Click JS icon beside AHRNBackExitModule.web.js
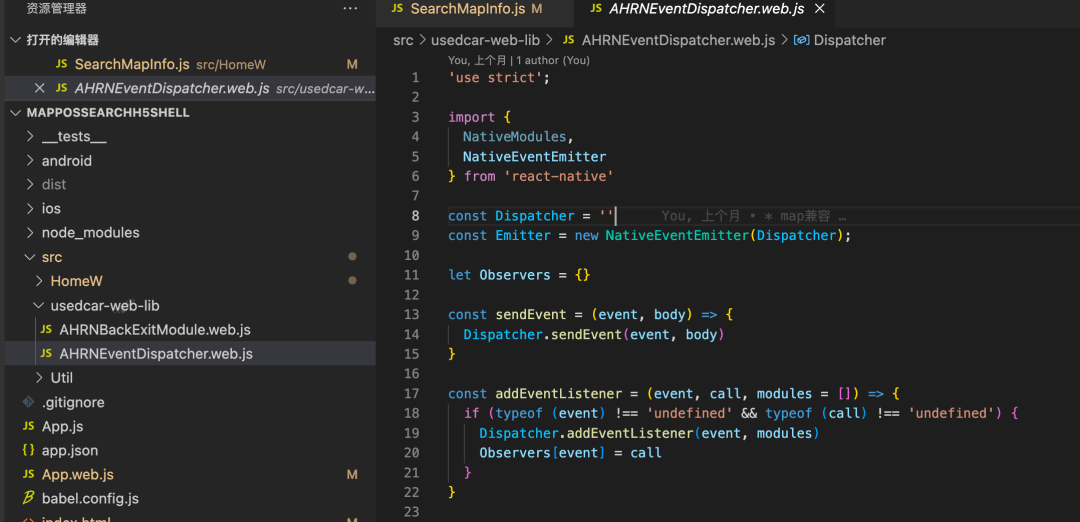Image resolution: width=1080 pixels, height=522 pixels. click(x=46, y=329)
